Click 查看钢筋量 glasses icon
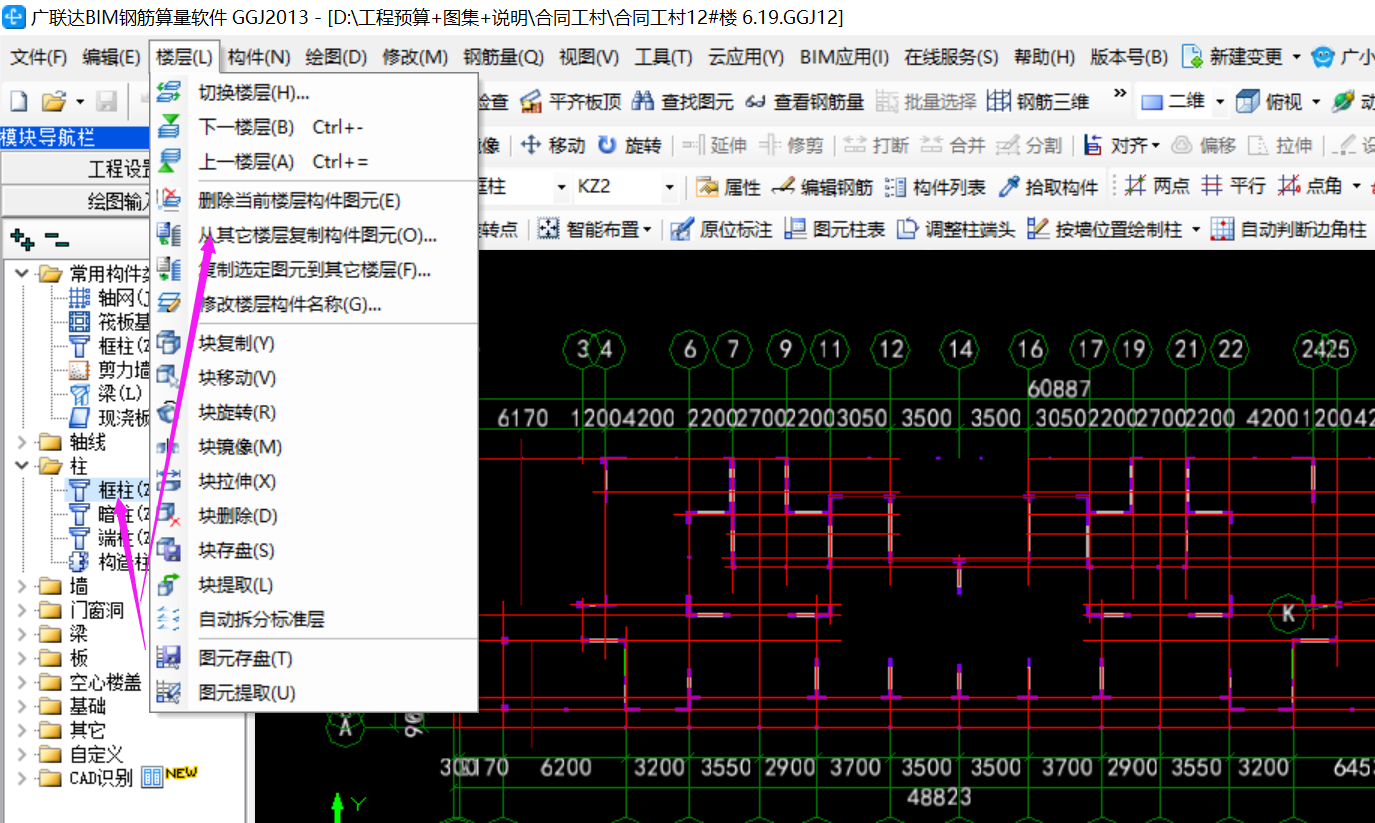This screenshot has width=1375, height=823. tap(756, 101)
